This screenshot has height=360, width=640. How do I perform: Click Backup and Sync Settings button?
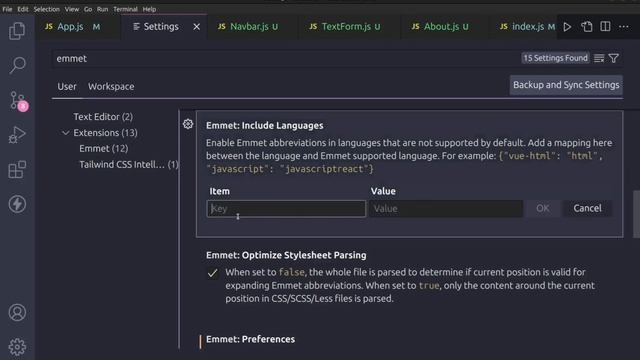(x=566, y=85)
